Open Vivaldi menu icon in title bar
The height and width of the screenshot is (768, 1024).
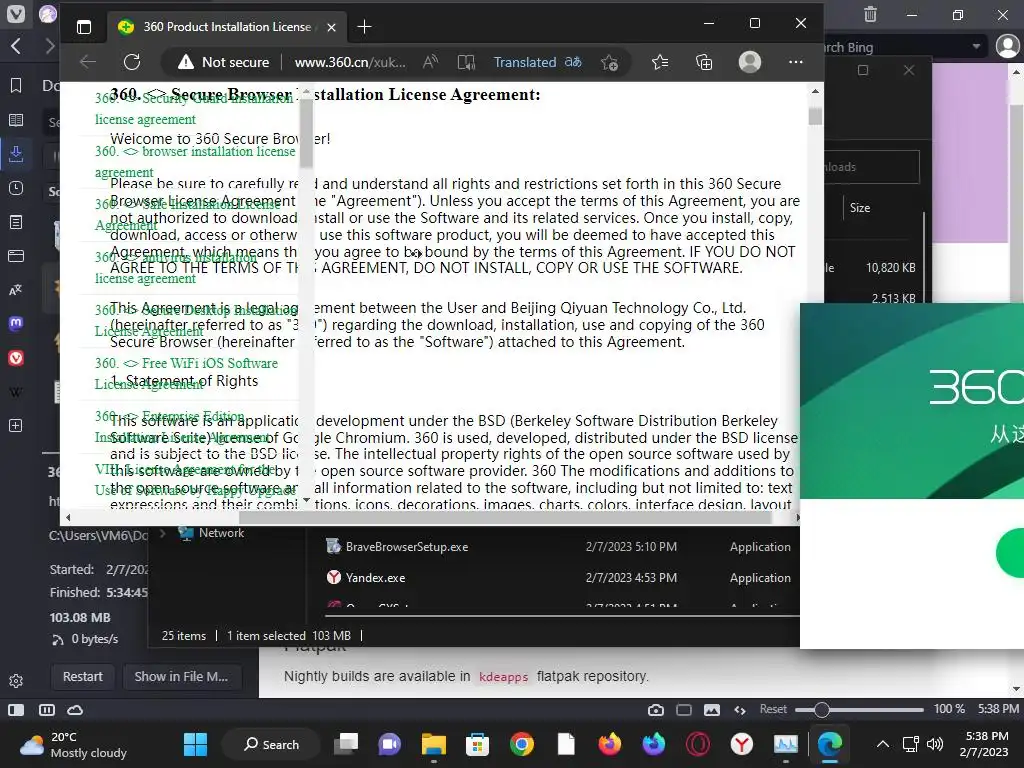click(16, 13)
